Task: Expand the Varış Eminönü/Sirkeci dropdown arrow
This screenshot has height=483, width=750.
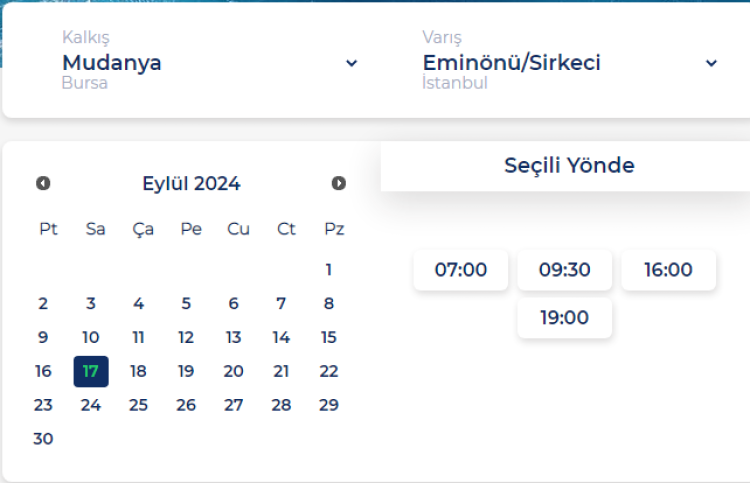Action: coord(711,63)
